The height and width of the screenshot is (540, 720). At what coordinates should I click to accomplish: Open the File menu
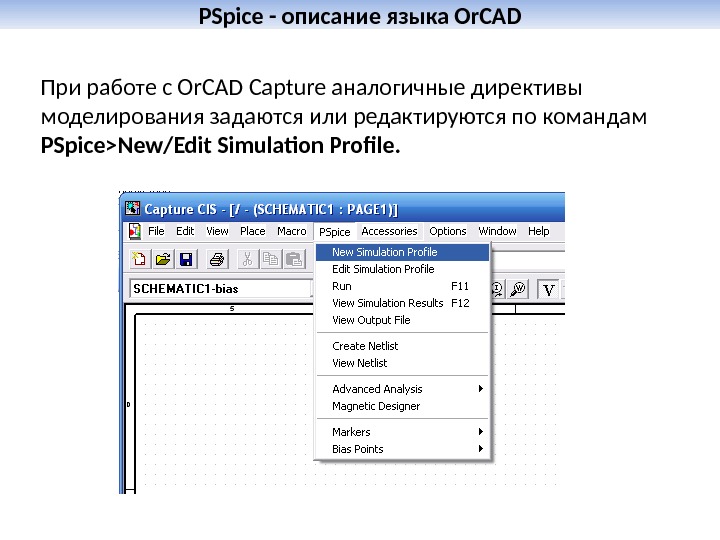point(156,231)
